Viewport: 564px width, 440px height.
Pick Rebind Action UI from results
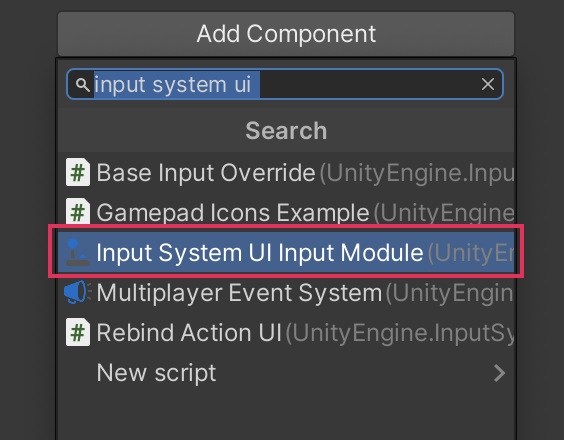click(286, 332)
